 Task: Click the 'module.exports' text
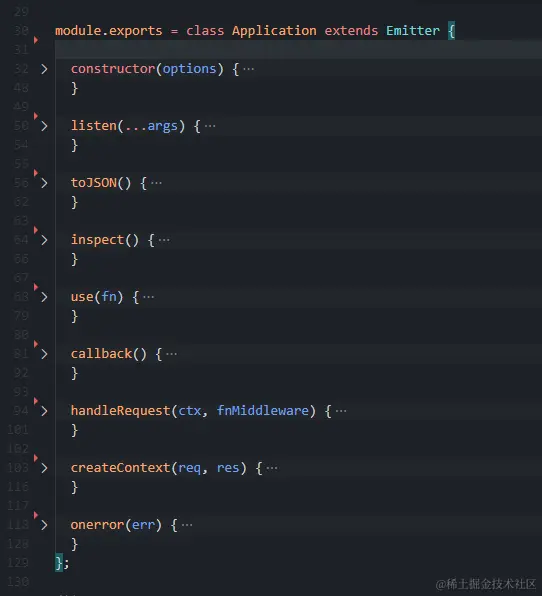(109, 31)
